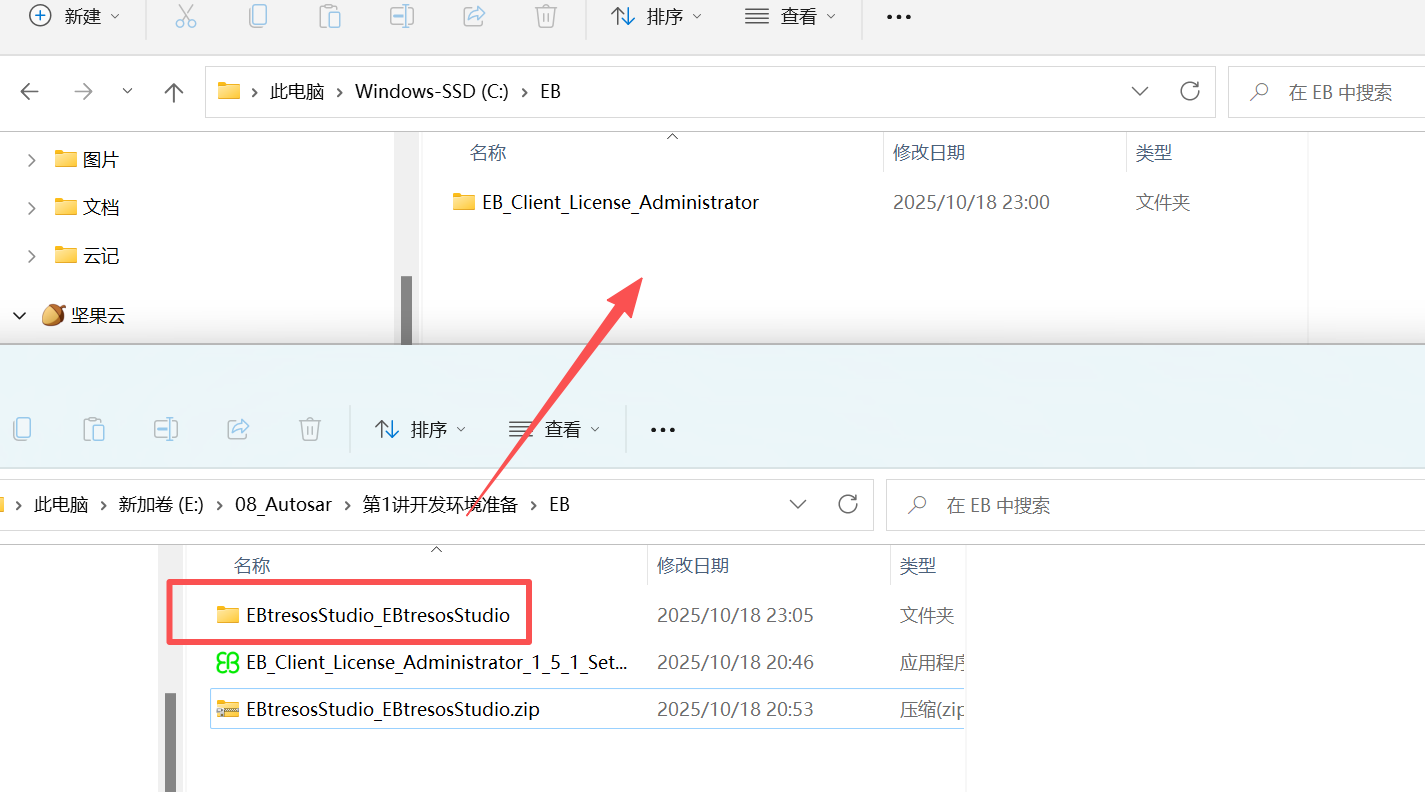1425x792 pixels.
Task: Click the Rename icon in bottom window toolbar
Action: [166, 429]
